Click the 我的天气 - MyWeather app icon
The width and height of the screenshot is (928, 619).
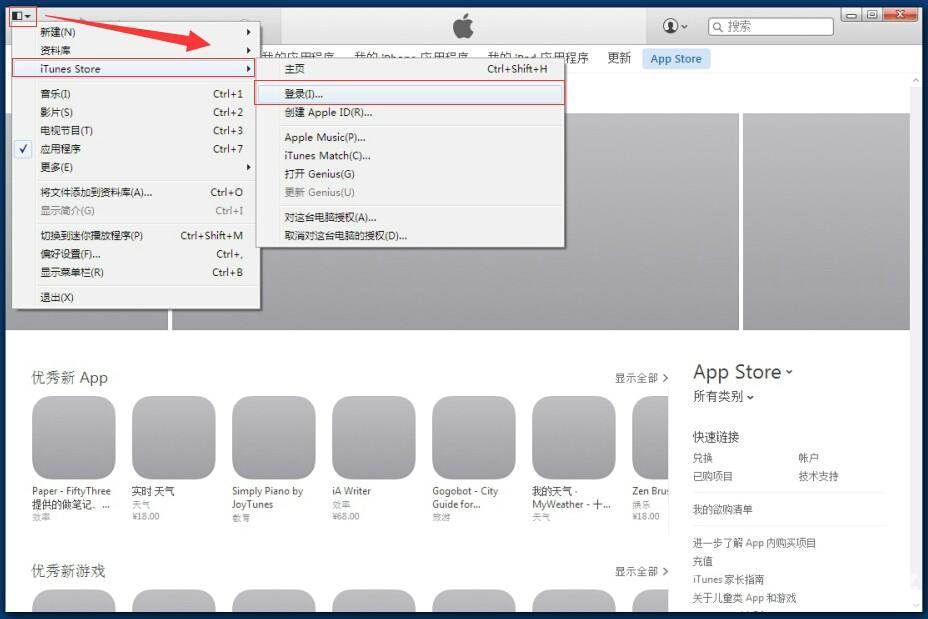573,437
